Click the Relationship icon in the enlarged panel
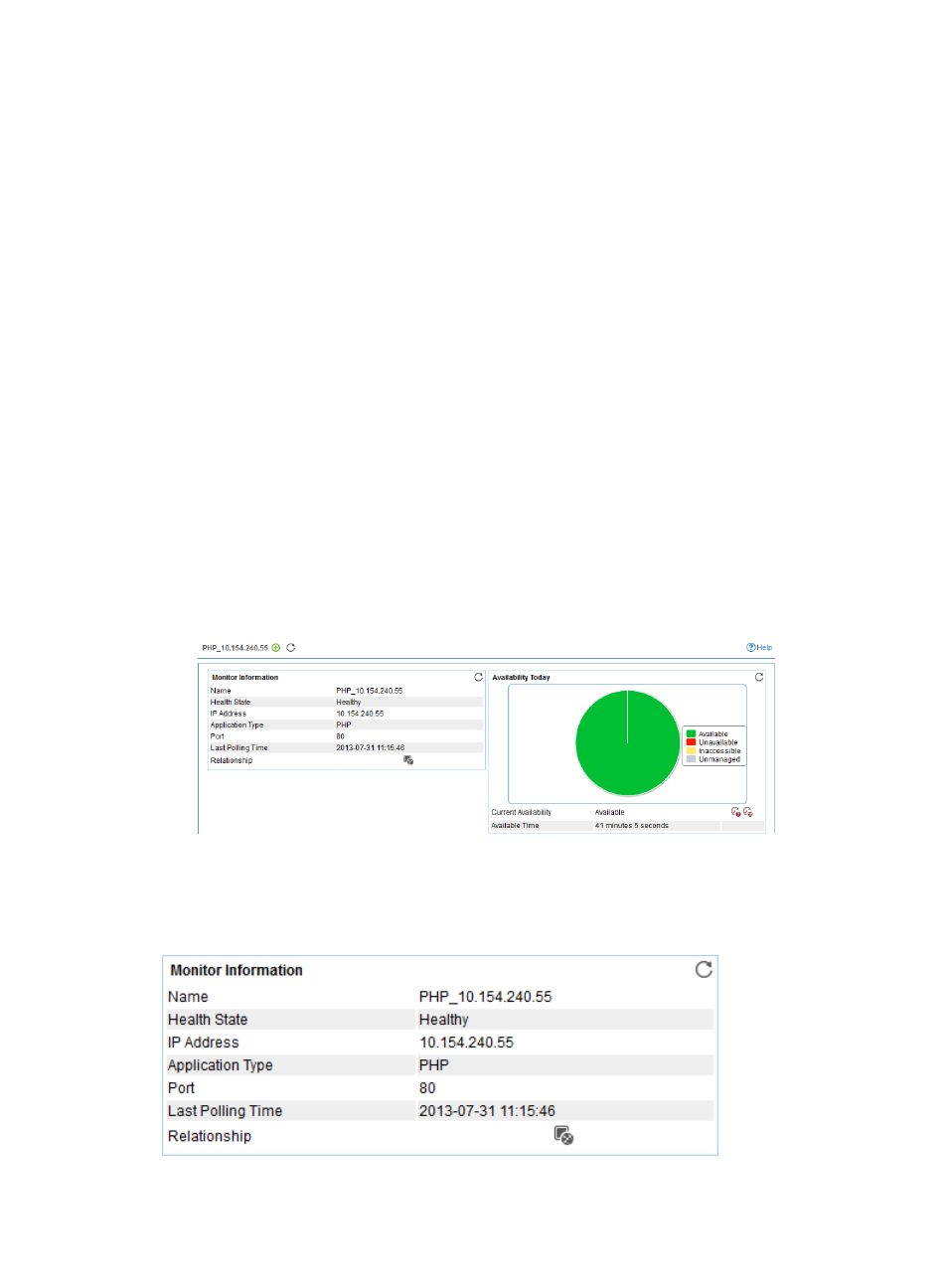Screen dimensions: 948x1288 (x=563, y=1135)
